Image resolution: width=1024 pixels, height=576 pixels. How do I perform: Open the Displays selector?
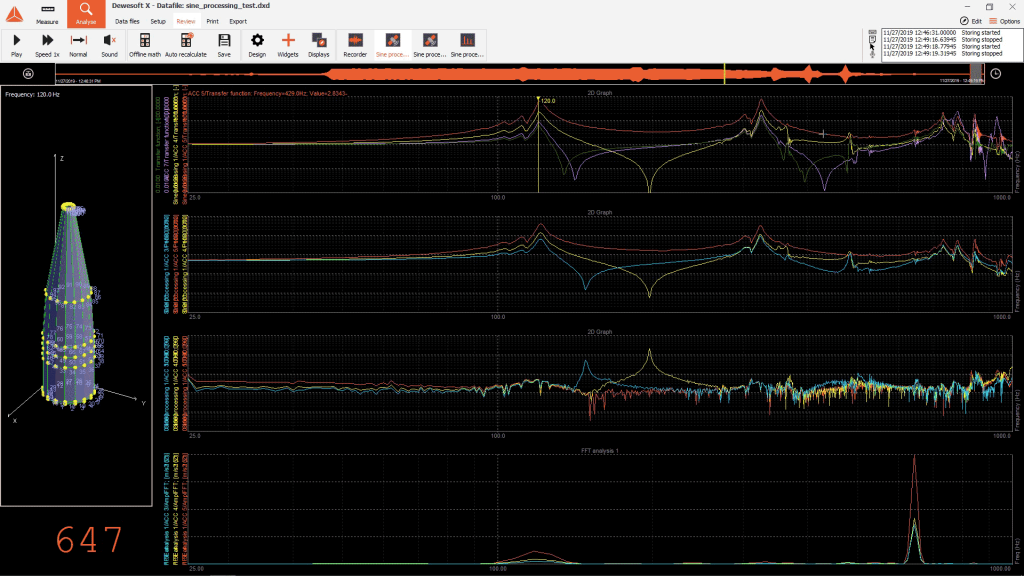(319, 44)
